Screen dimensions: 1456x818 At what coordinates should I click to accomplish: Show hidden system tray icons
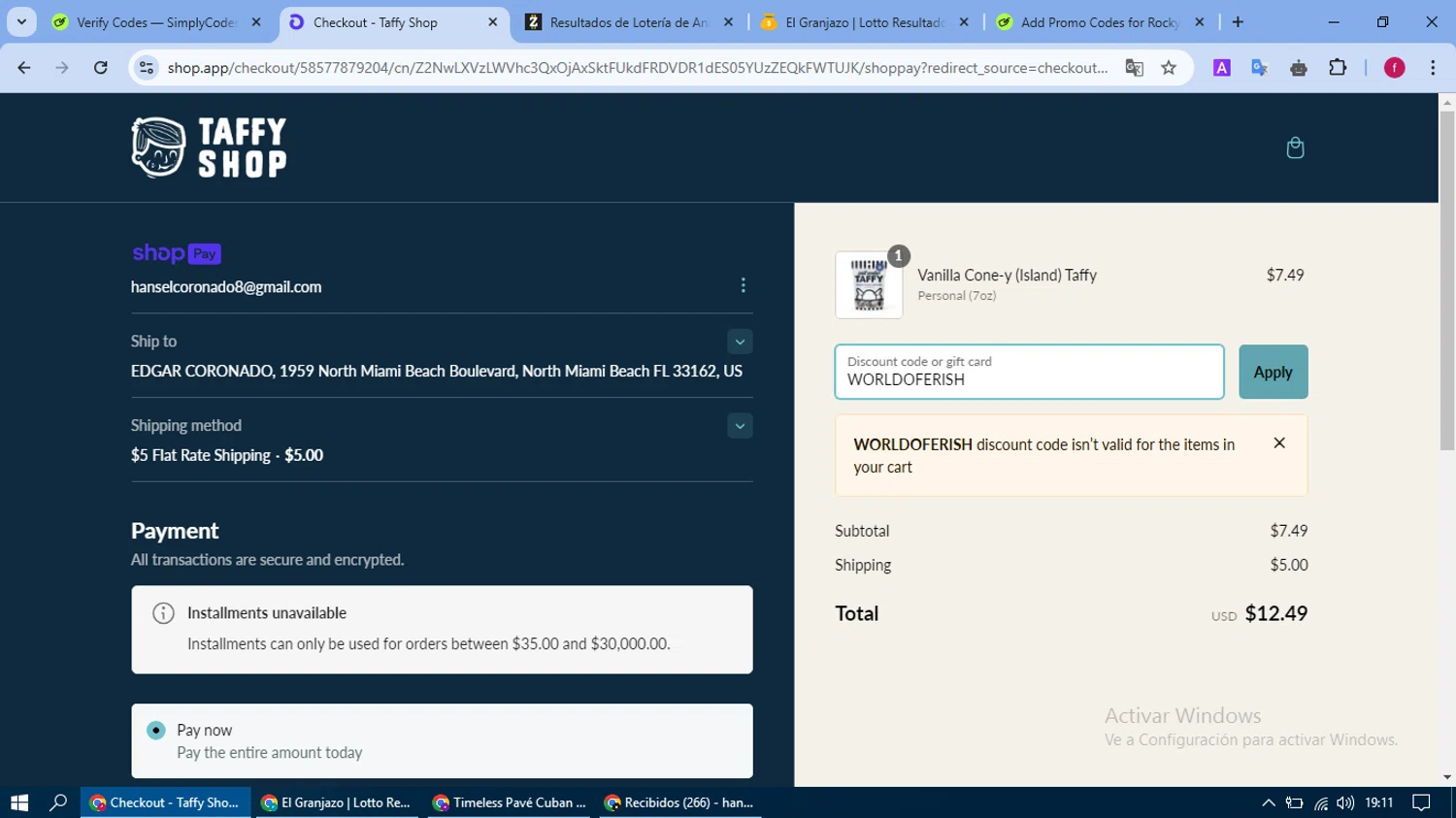[1269, 802]
